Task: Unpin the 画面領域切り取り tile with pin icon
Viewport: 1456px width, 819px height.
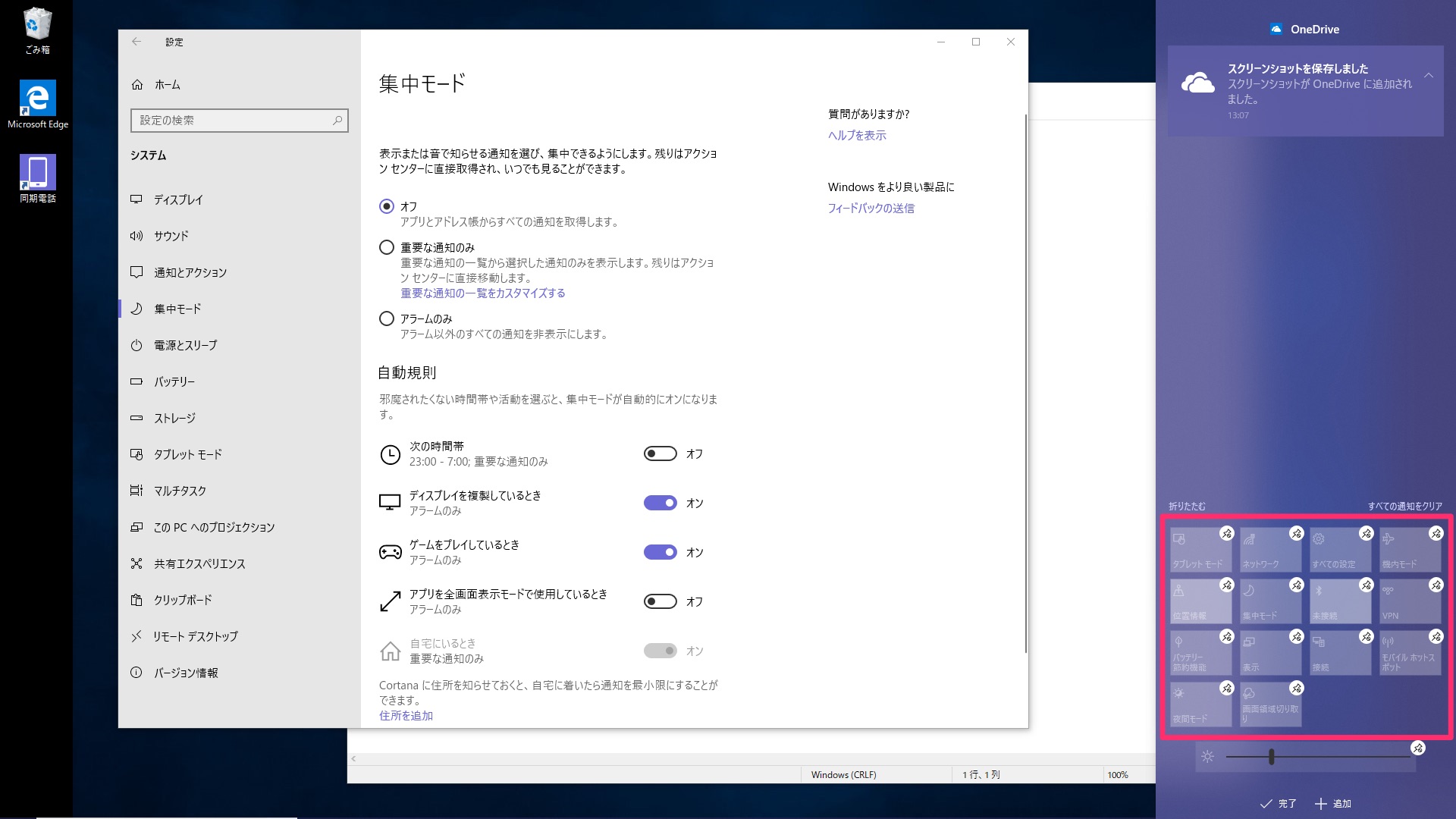Action: [1297, 688]
